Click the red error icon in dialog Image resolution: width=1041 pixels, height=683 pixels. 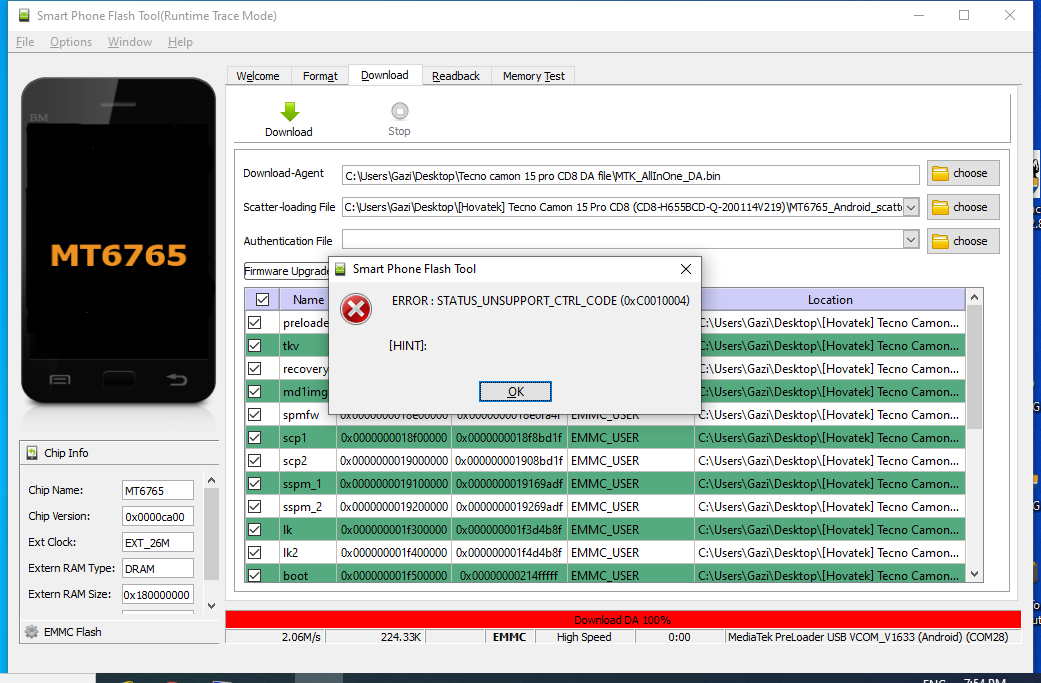pos(356,309)
